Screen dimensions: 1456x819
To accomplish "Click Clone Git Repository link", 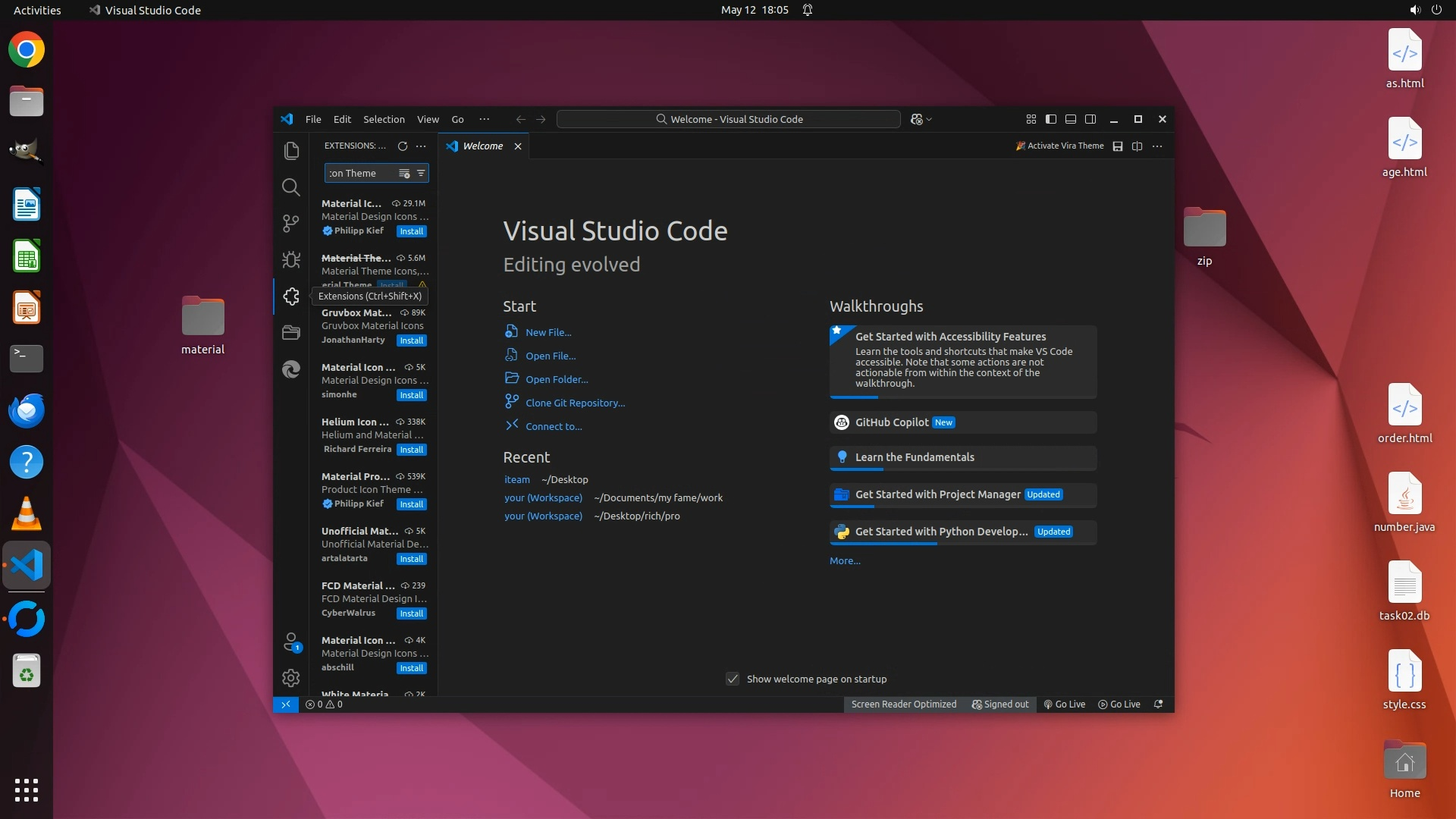I will [x=575, y=403].
